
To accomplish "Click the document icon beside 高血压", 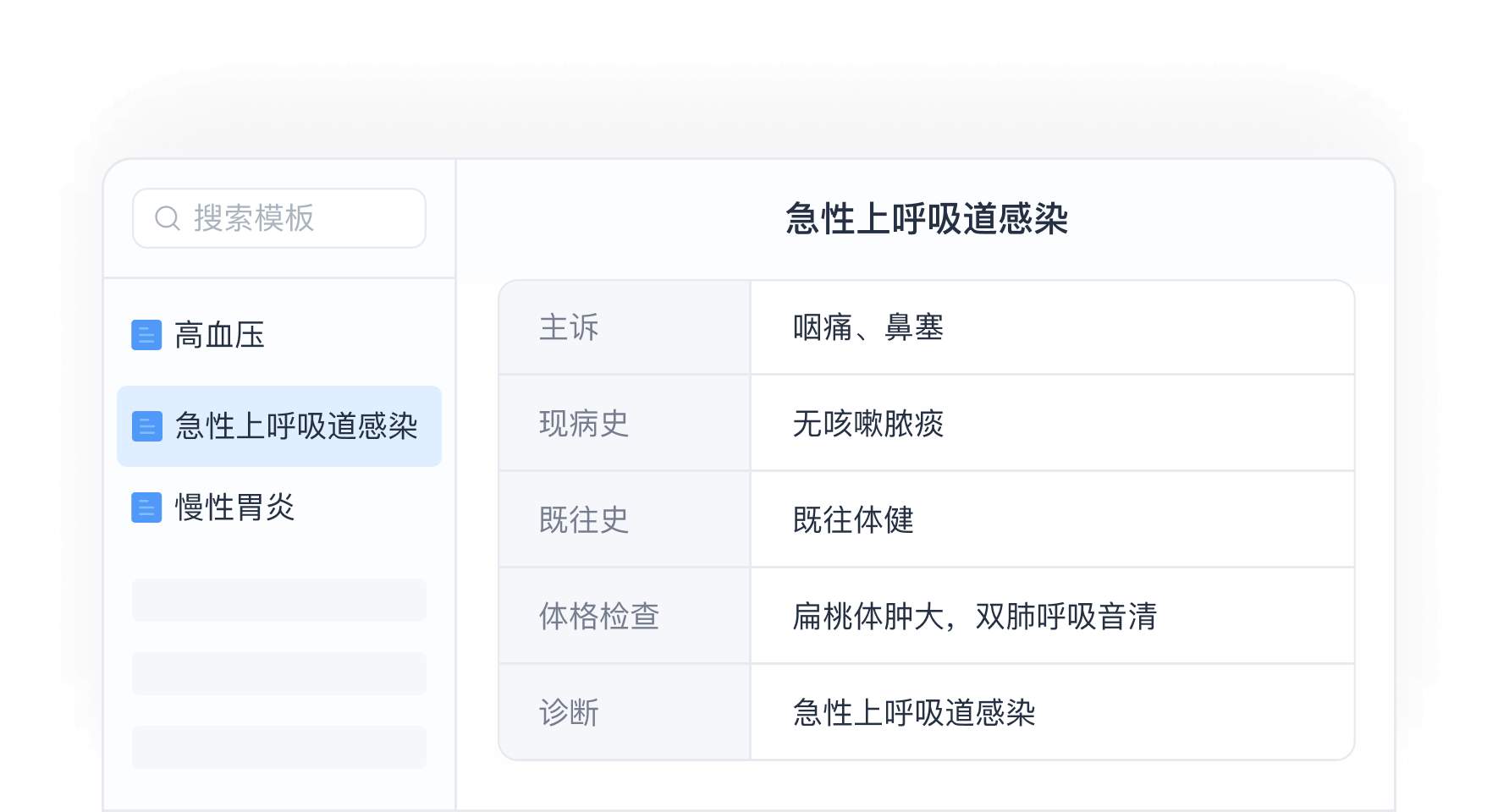I will [146, 335].
